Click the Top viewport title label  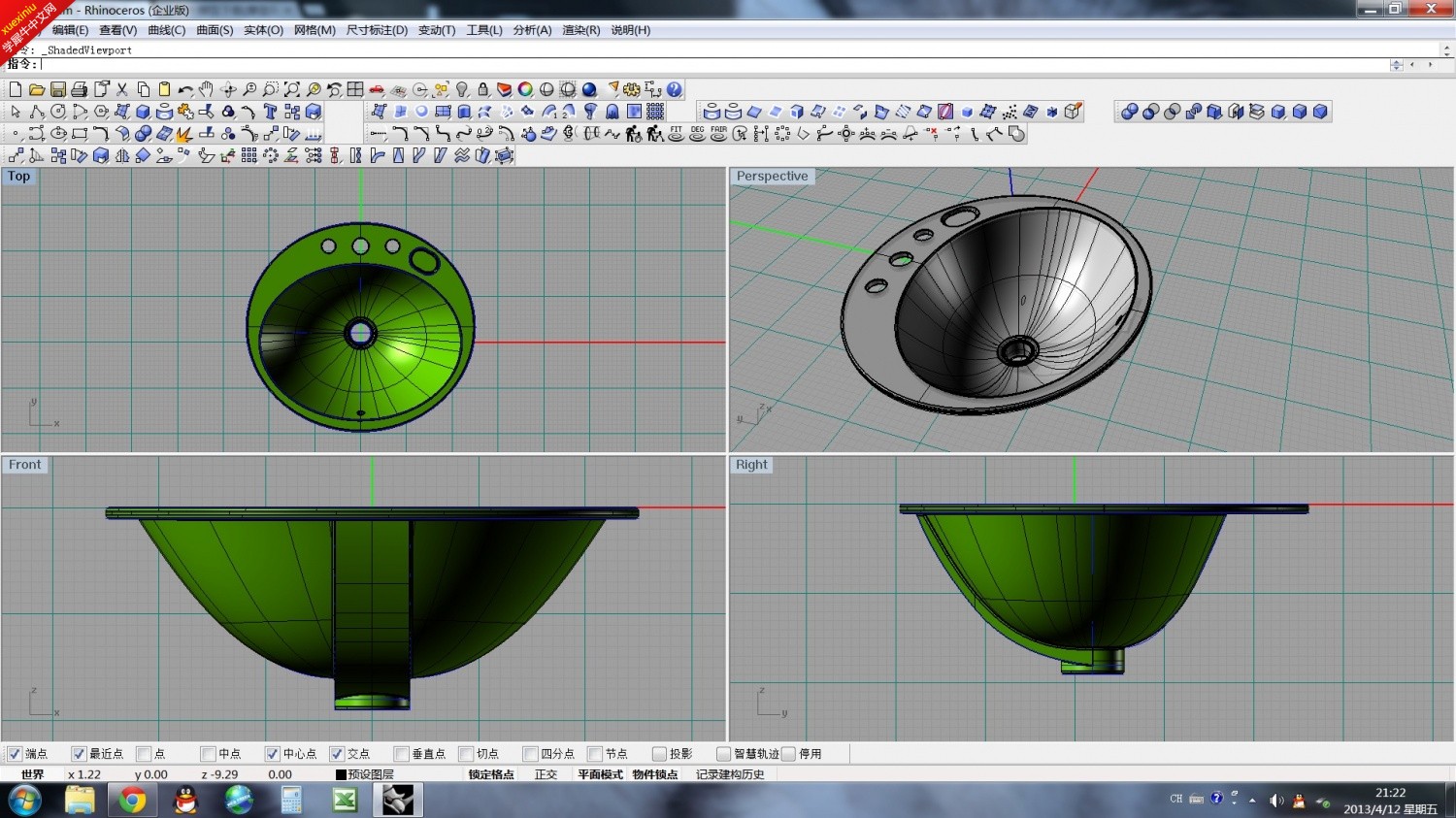pos(18,176)
